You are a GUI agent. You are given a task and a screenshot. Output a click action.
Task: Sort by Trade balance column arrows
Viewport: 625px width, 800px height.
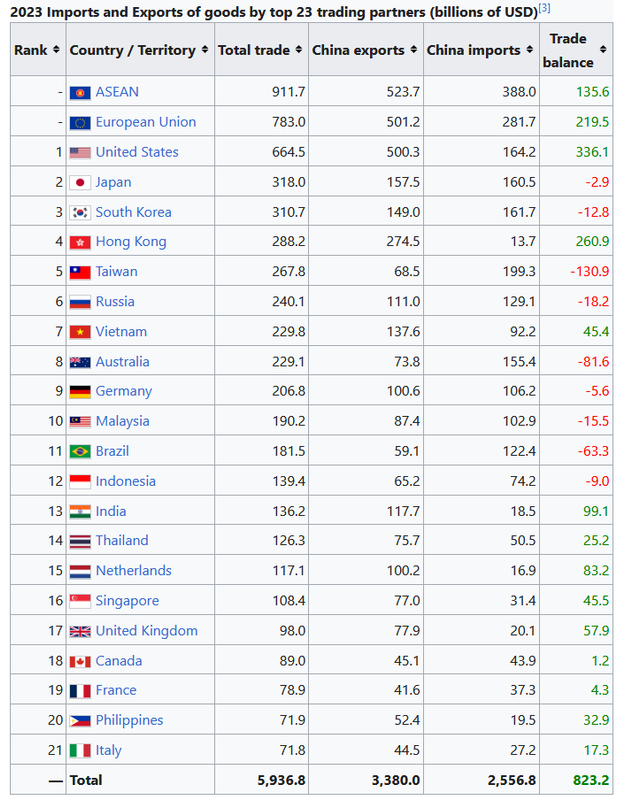(x=603, y=49)
